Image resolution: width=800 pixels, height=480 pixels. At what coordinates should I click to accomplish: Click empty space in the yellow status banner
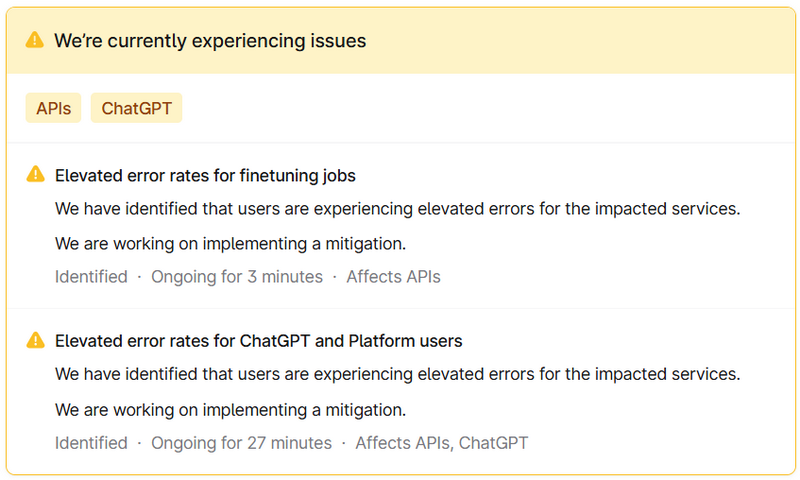coord(600,41)
